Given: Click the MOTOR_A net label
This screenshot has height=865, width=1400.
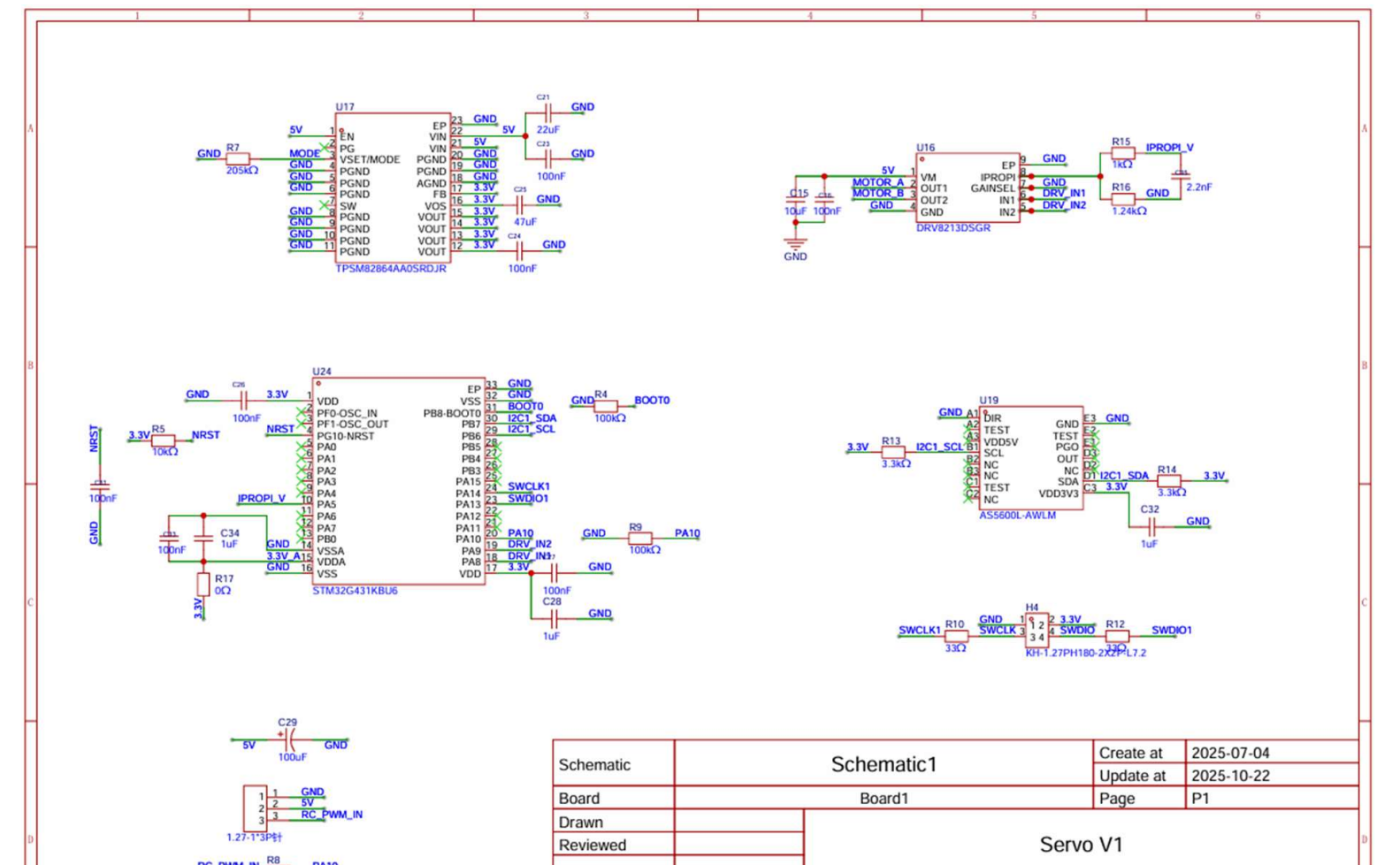Looking at the screenshot, I should (x=877, y=182).
